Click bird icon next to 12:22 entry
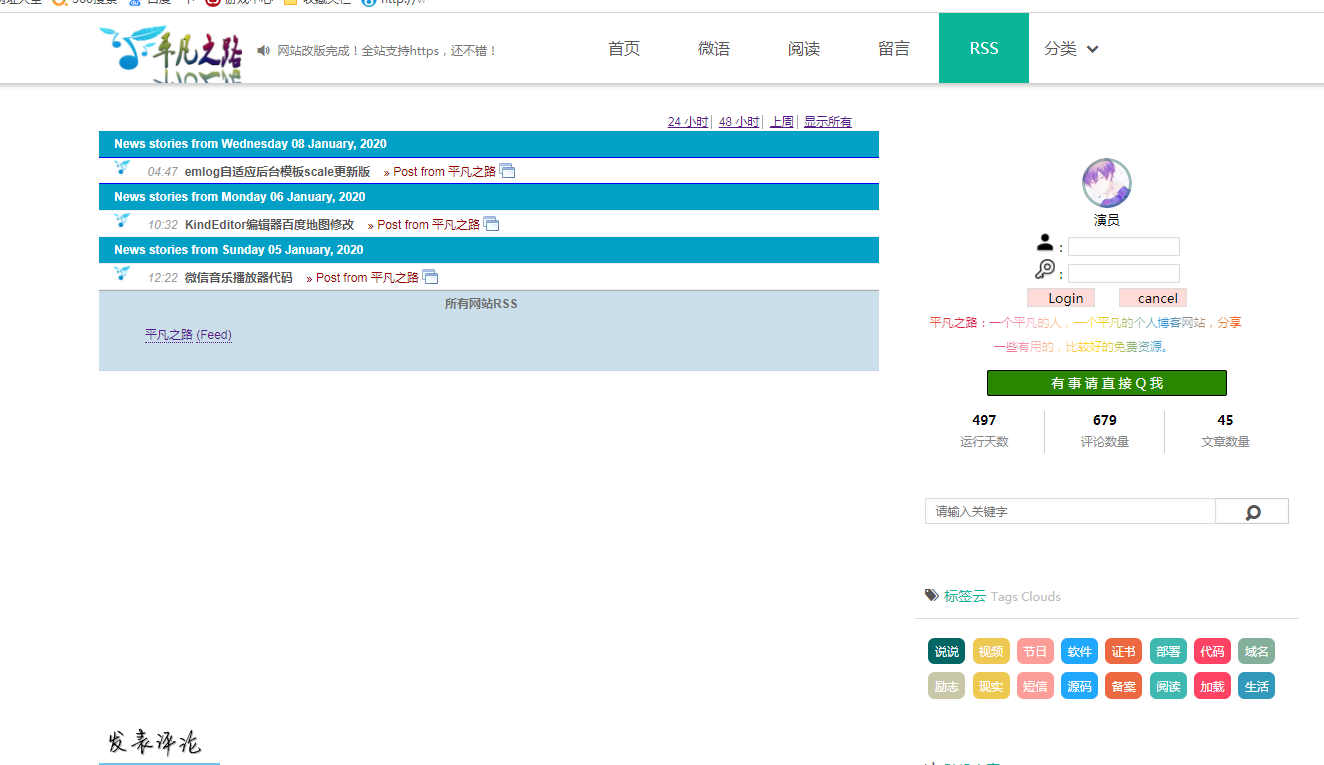 123,274
